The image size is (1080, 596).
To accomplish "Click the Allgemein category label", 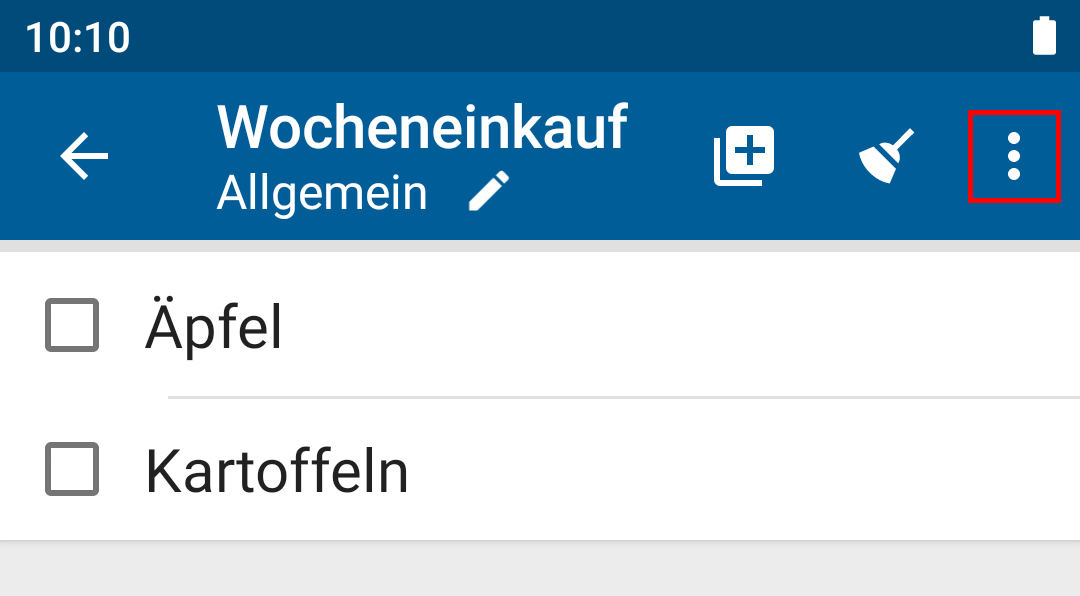I will point(322,193).
